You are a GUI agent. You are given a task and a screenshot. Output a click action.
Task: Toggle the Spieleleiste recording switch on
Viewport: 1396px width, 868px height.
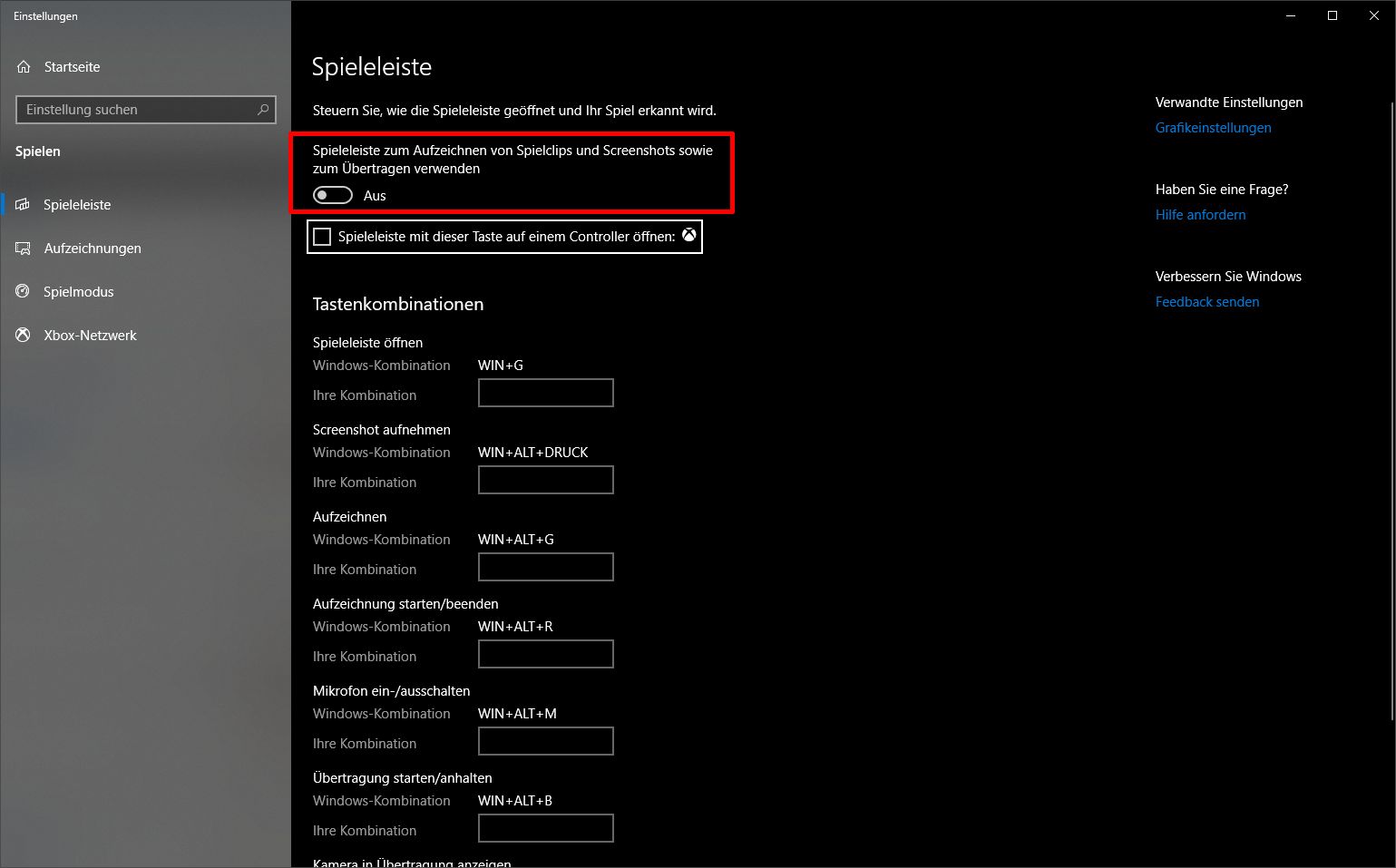(x=333, y=195)
